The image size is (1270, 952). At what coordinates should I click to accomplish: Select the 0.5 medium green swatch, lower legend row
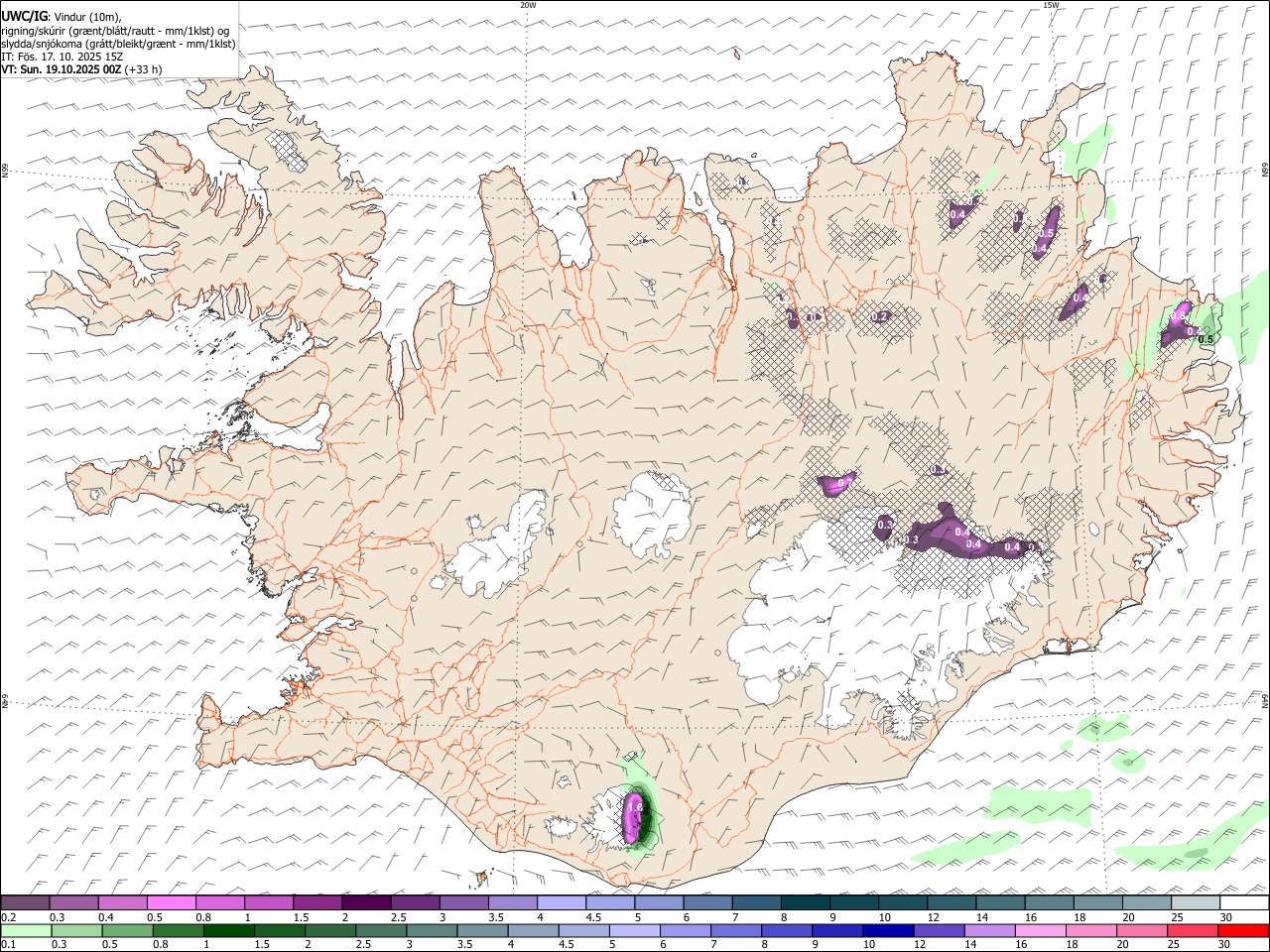pos(127,930)
